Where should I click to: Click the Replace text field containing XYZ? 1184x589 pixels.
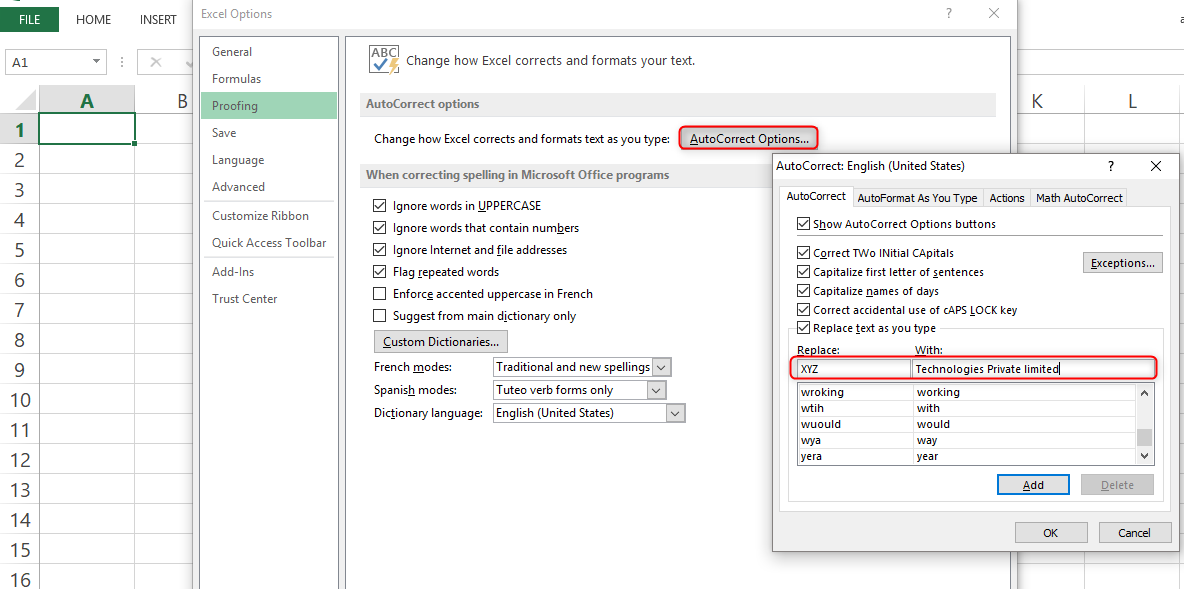pyautogui.click(x=853, y=369)
